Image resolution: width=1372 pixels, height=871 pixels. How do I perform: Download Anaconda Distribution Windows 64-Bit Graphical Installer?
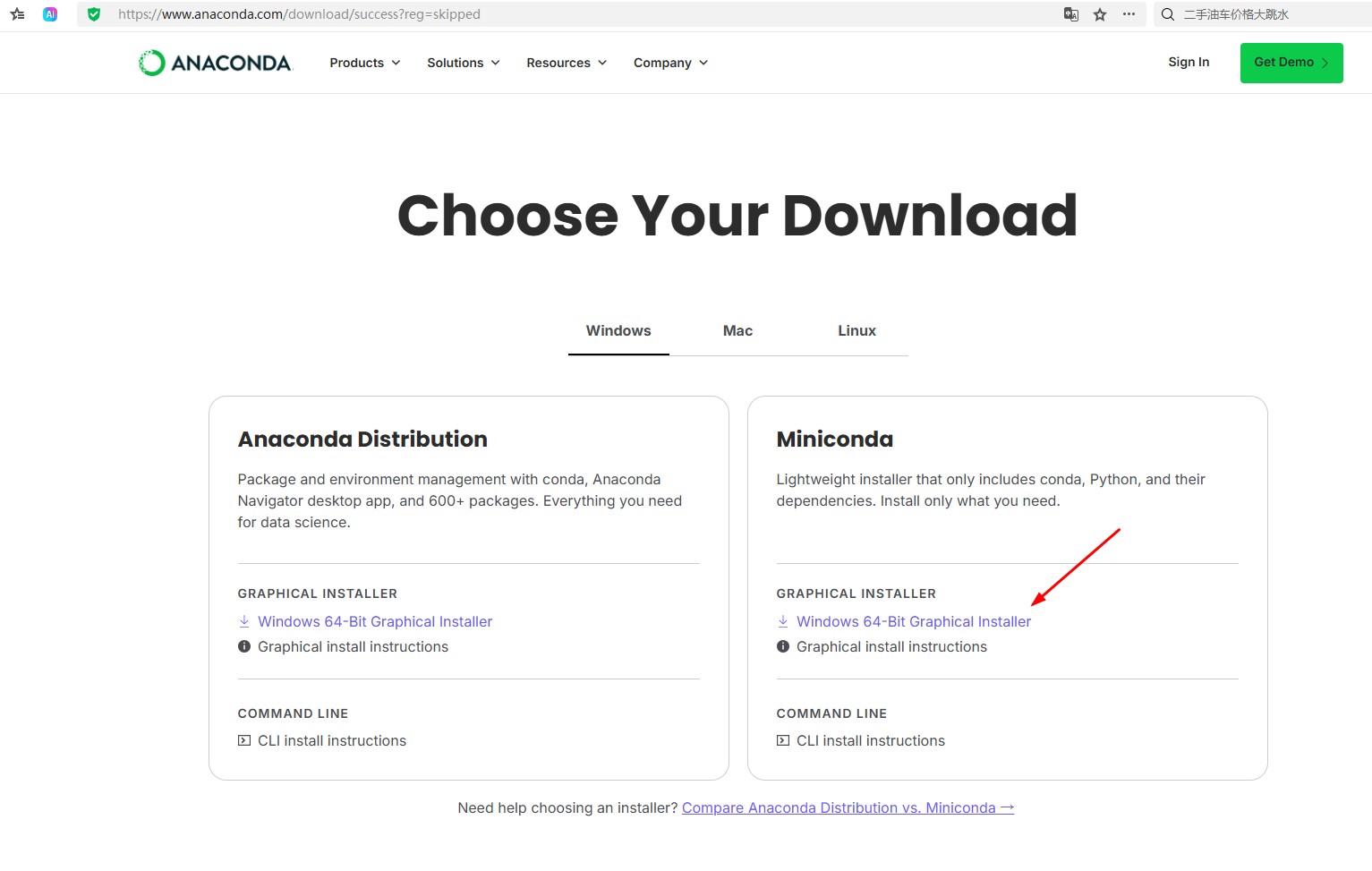point(375,621)
